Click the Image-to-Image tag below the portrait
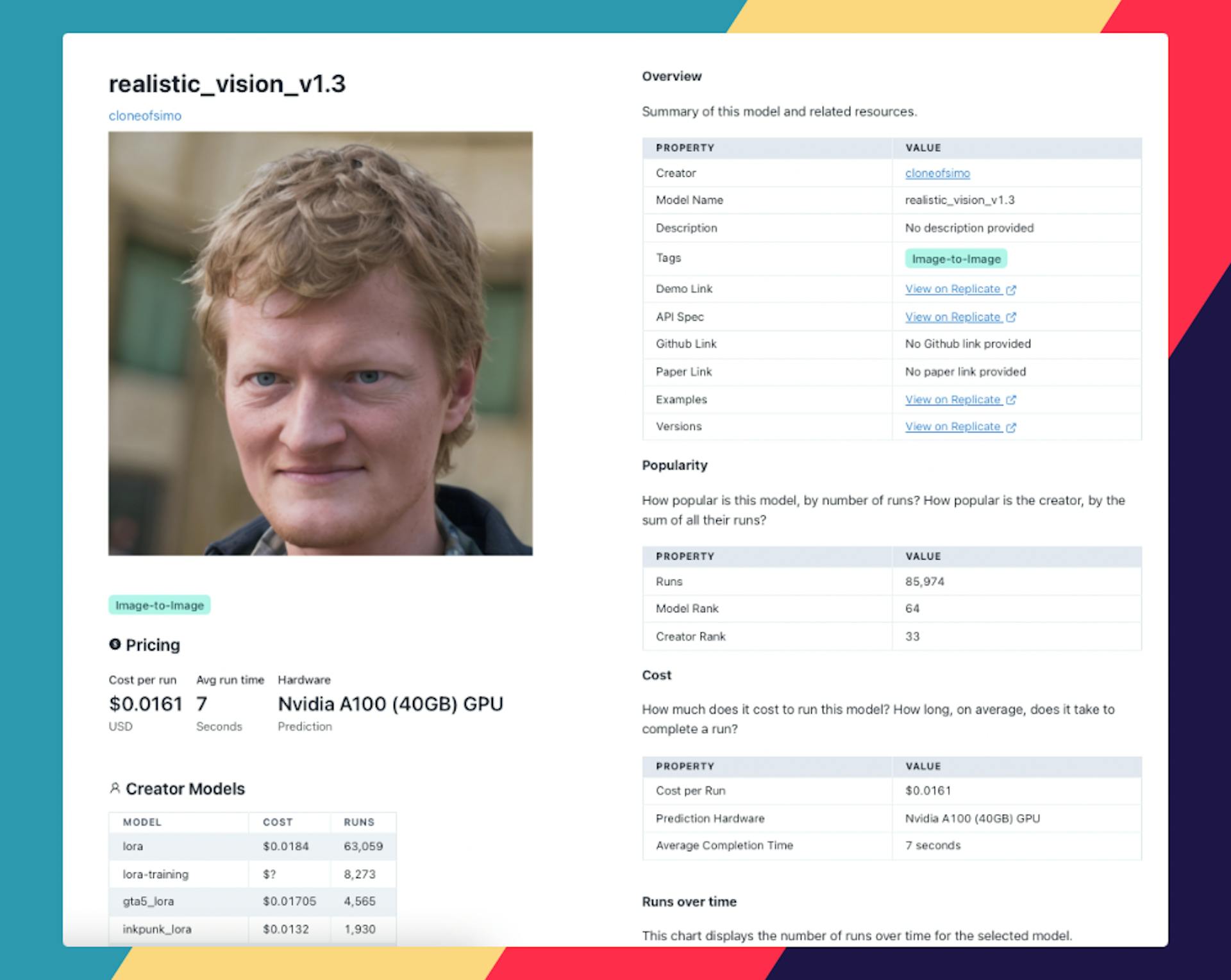 pyautogui.click(x=159, y=605)
